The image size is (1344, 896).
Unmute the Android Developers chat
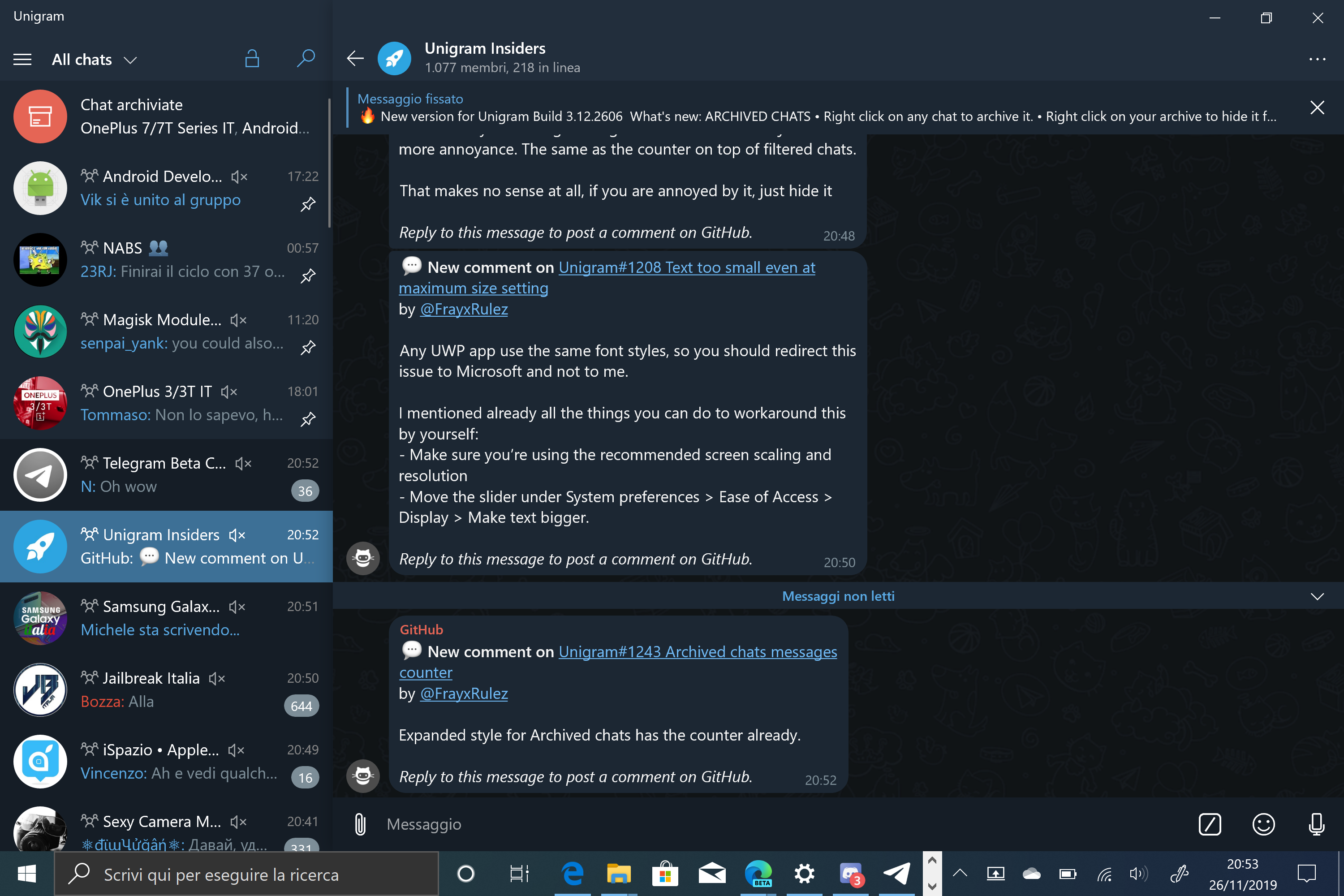coord(239,176)
